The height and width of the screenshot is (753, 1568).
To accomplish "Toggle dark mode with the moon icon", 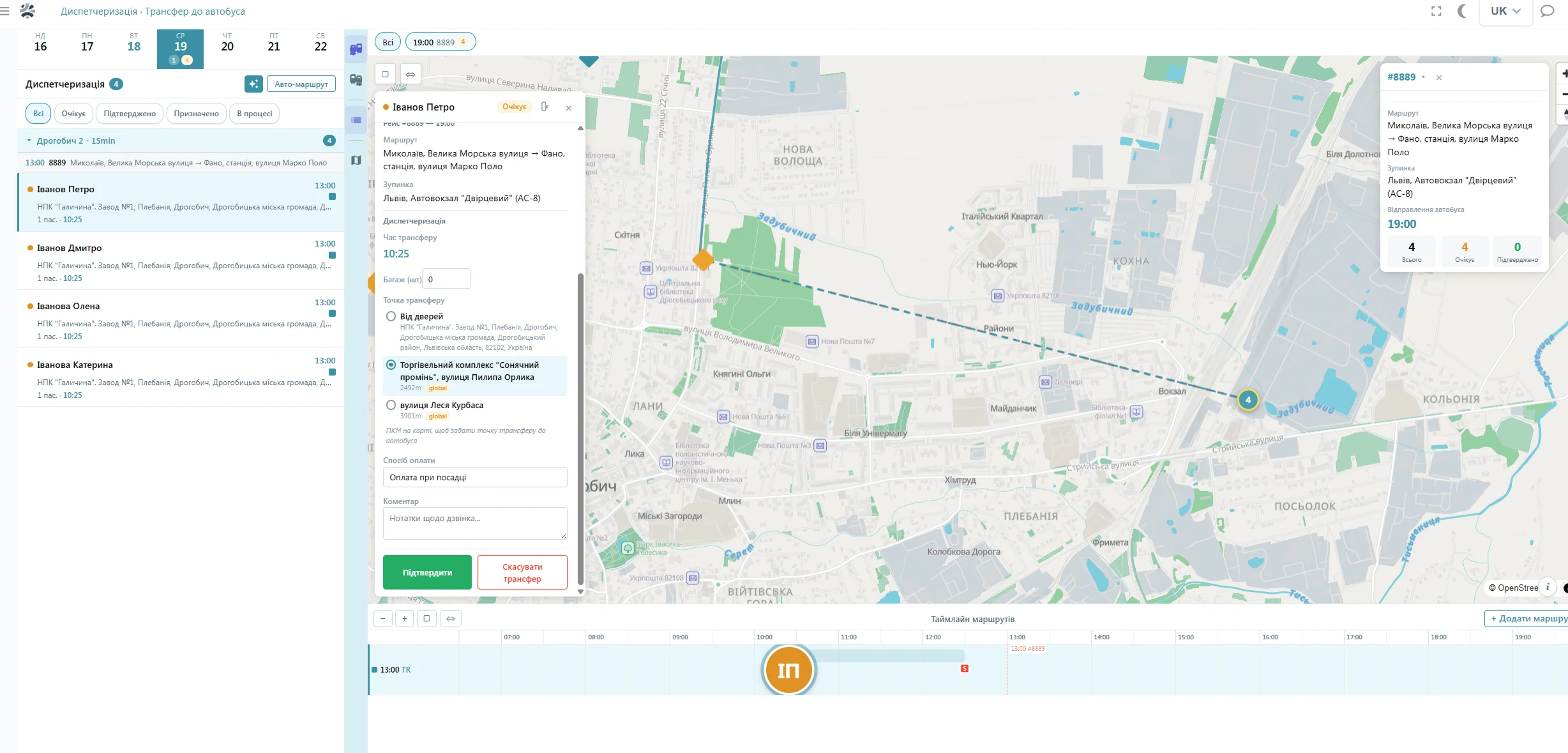I will pos(1463,11).
